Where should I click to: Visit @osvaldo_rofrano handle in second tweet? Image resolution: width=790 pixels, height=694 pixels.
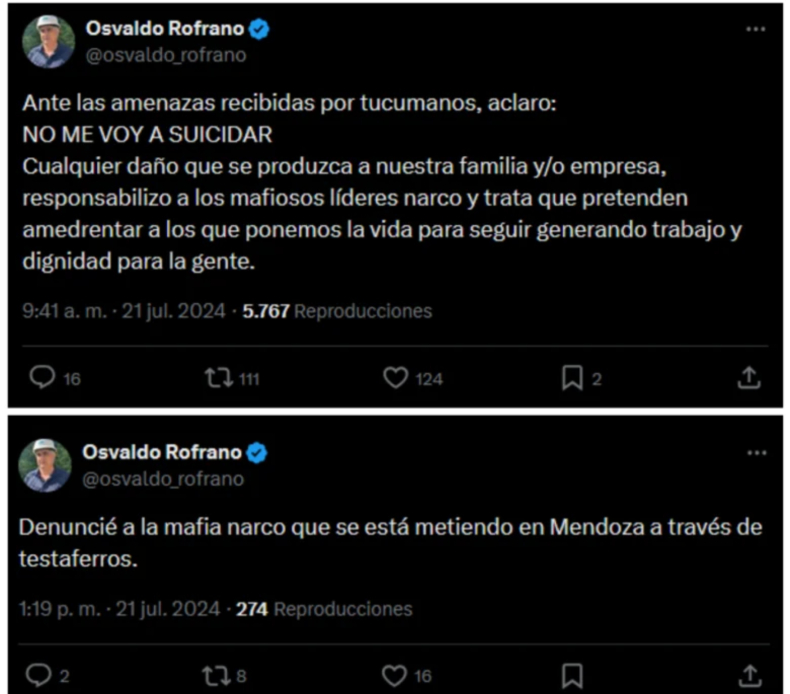point(163,478)
